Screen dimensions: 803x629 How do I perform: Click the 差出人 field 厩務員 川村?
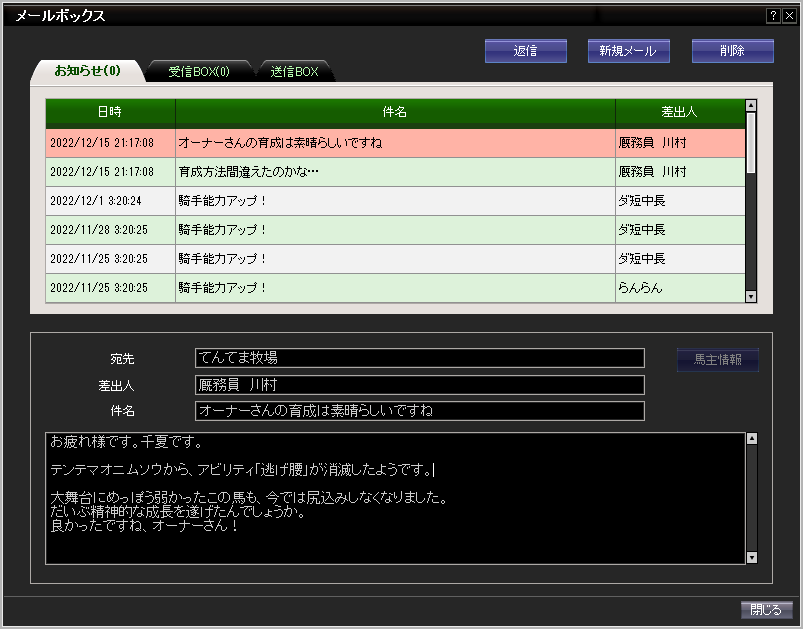(x=419, y=385)
